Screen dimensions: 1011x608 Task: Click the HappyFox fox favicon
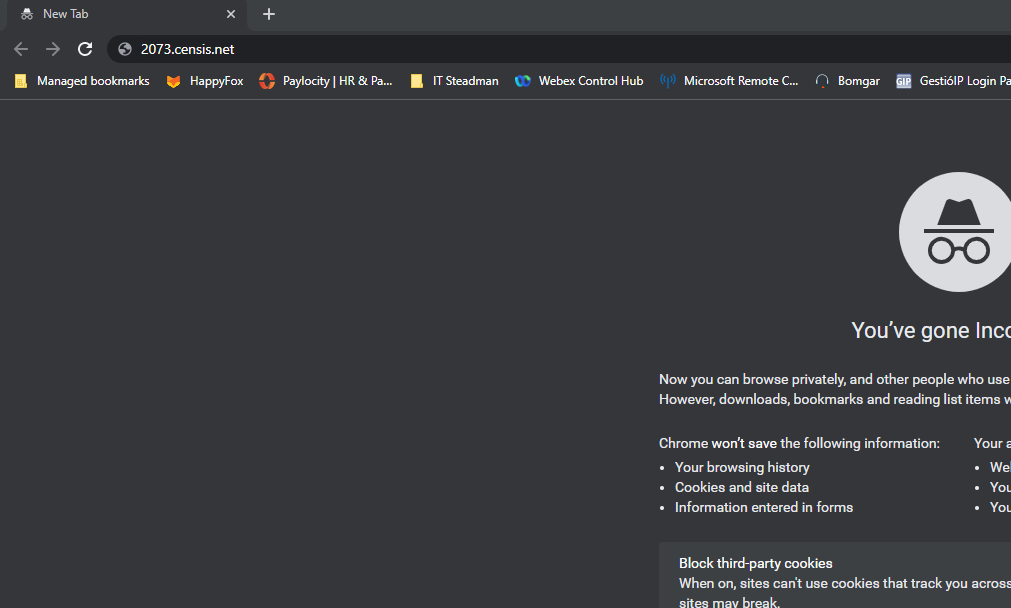pyautogui.click(x=173, y=81)
